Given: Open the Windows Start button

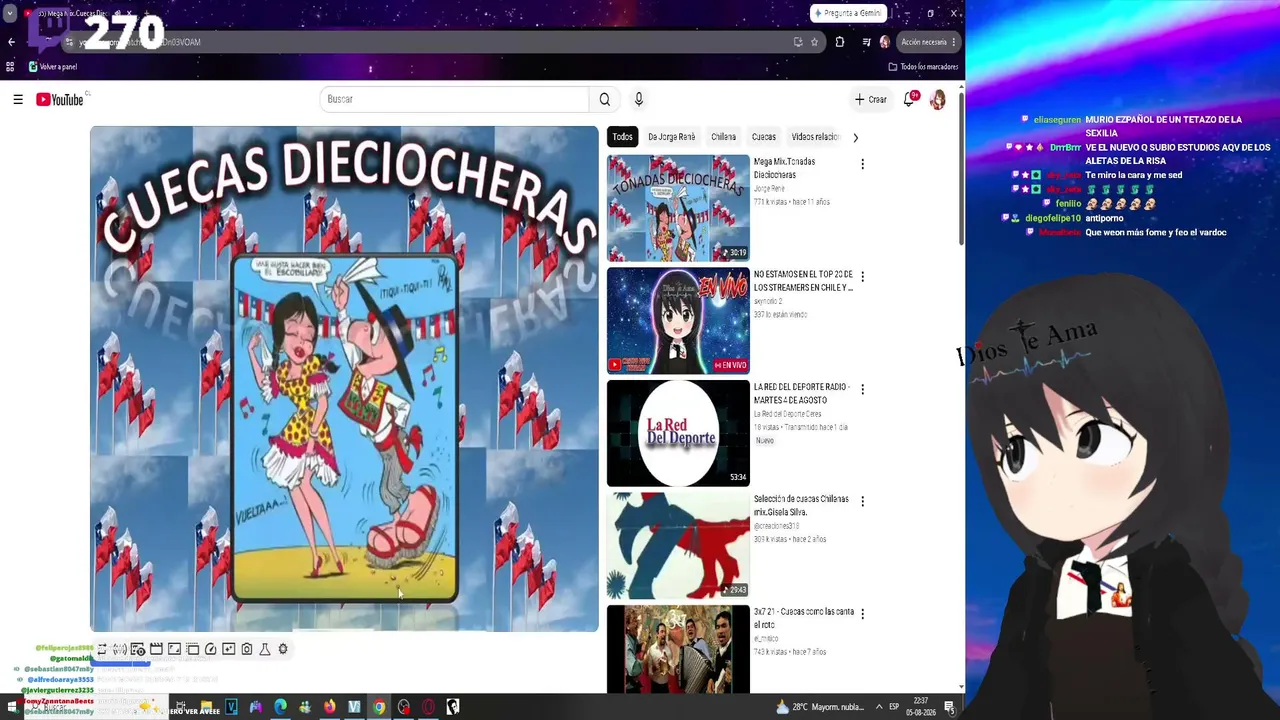Looking at the screenshot, I should coord(12,707).
